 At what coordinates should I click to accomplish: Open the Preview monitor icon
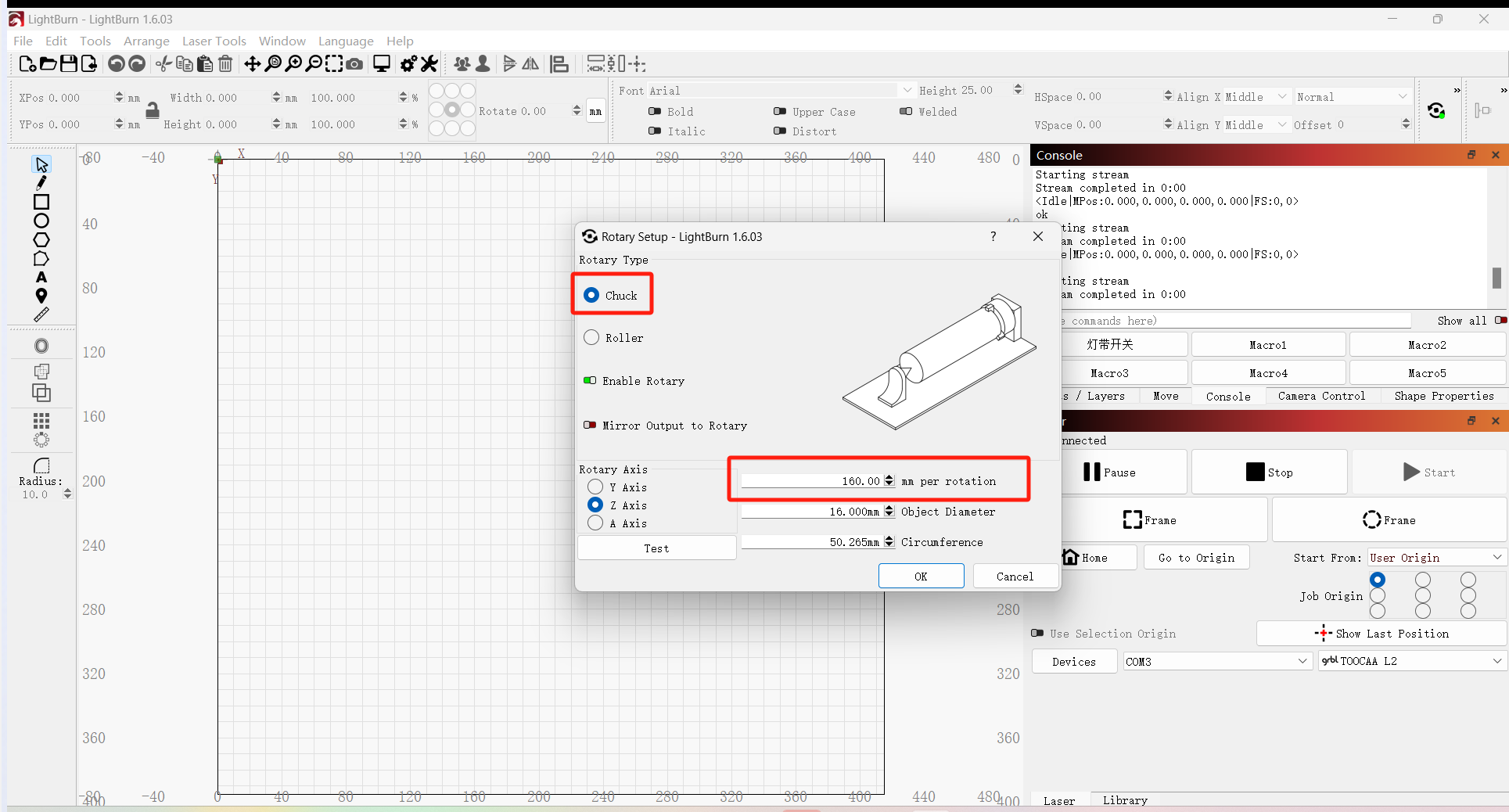382,64
